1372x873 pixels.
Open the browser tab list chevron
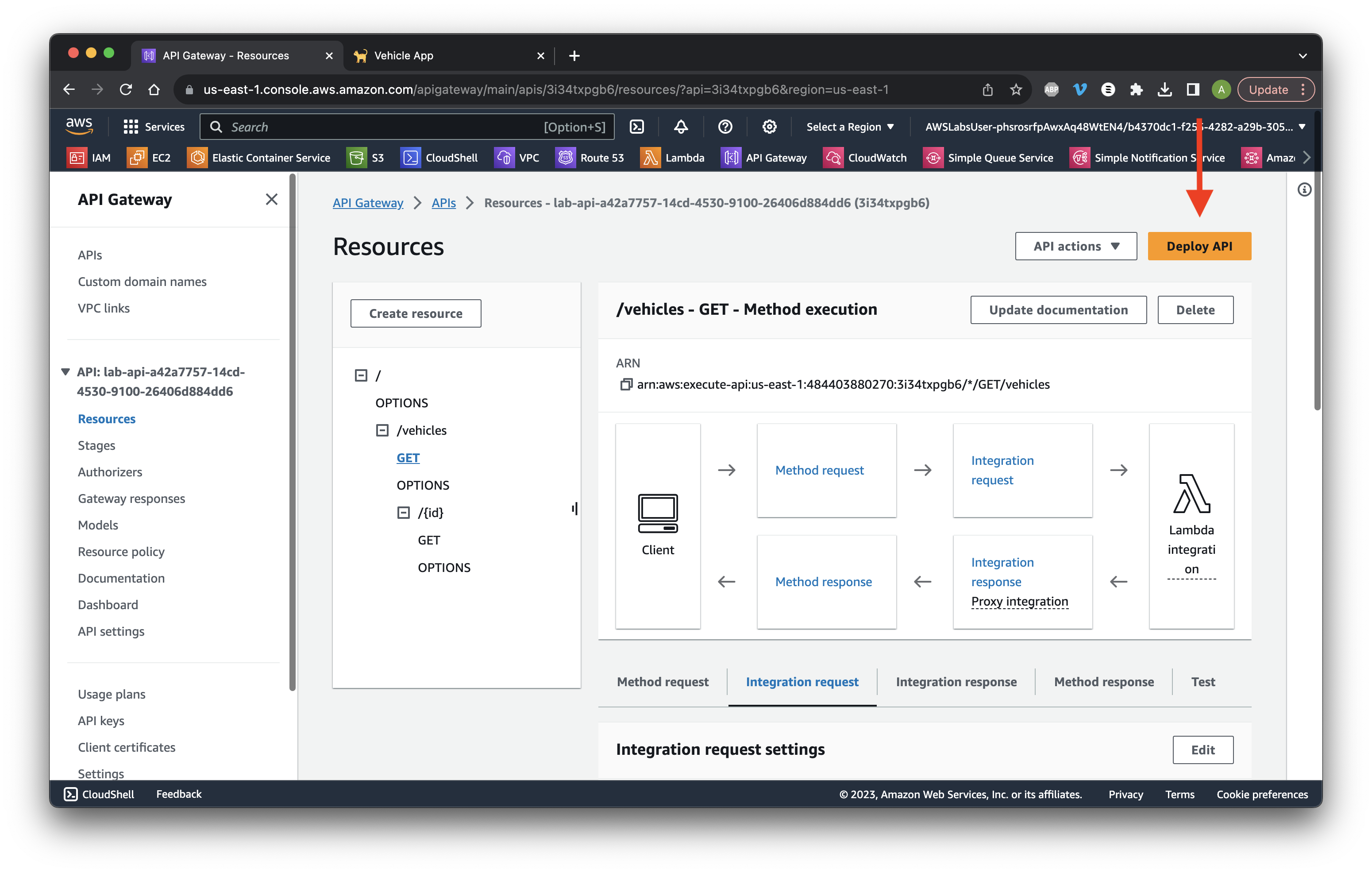[x=1303, y=55]
